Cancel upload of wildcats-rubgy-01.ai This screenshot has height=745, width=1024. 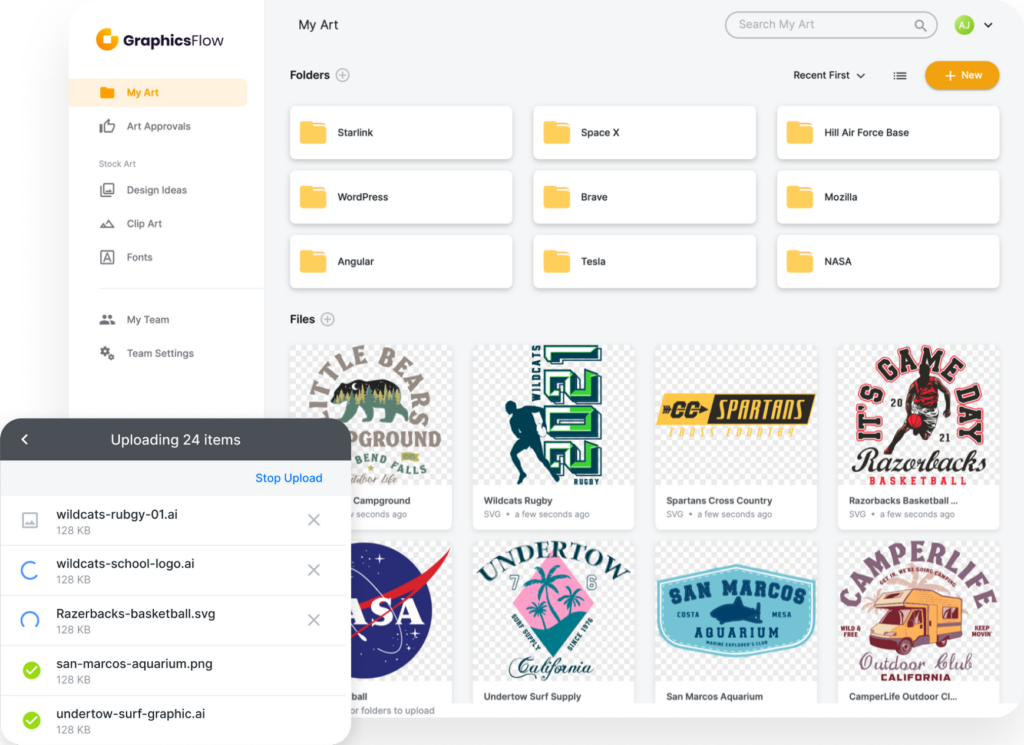(x=314, y=520)
